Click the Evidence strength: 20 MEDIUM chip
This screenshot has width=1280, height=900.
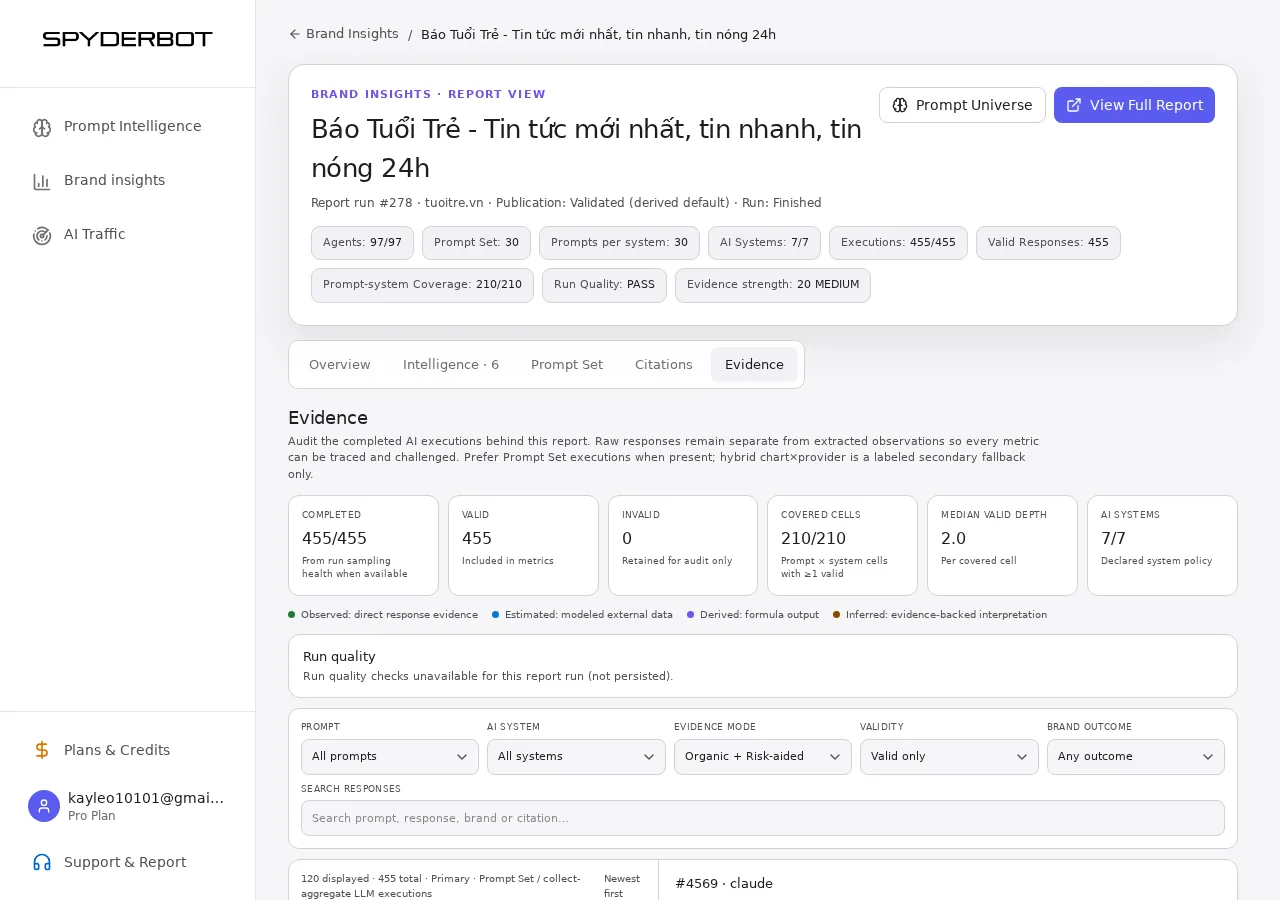(773, 285)
